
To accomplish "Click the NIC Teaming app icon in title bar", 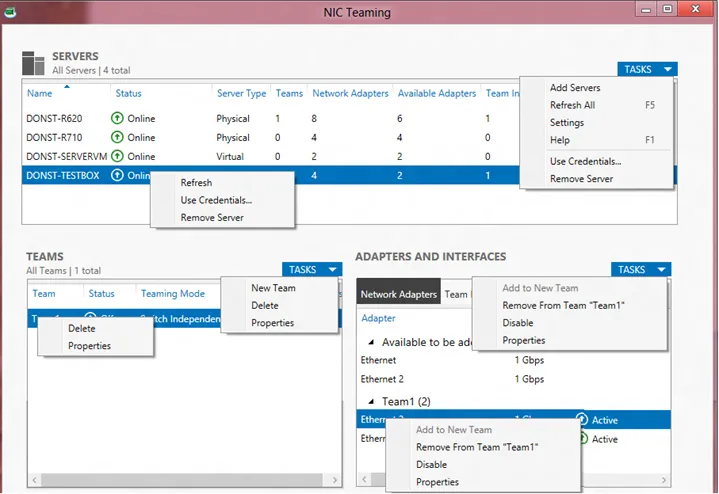I will coord(10,12).
